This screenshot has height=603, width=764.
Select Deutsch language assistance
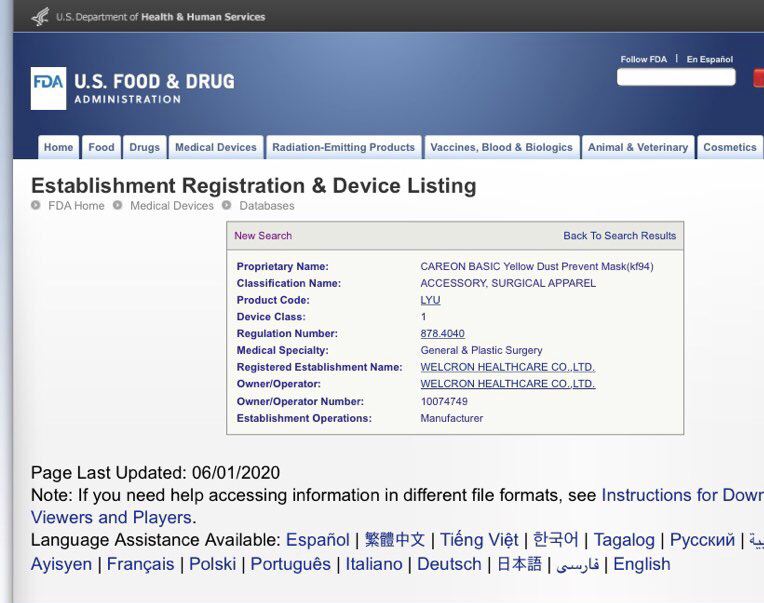click(449, 564)
